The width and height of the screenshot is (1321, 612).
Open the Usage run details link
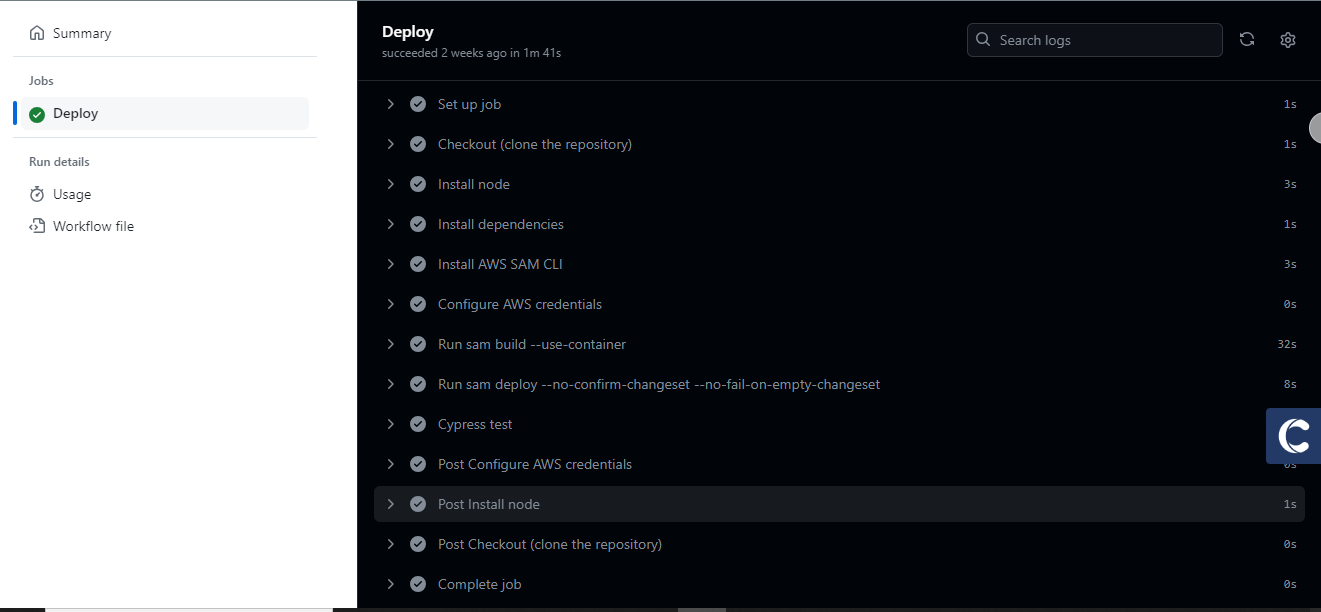click(72, 194)
